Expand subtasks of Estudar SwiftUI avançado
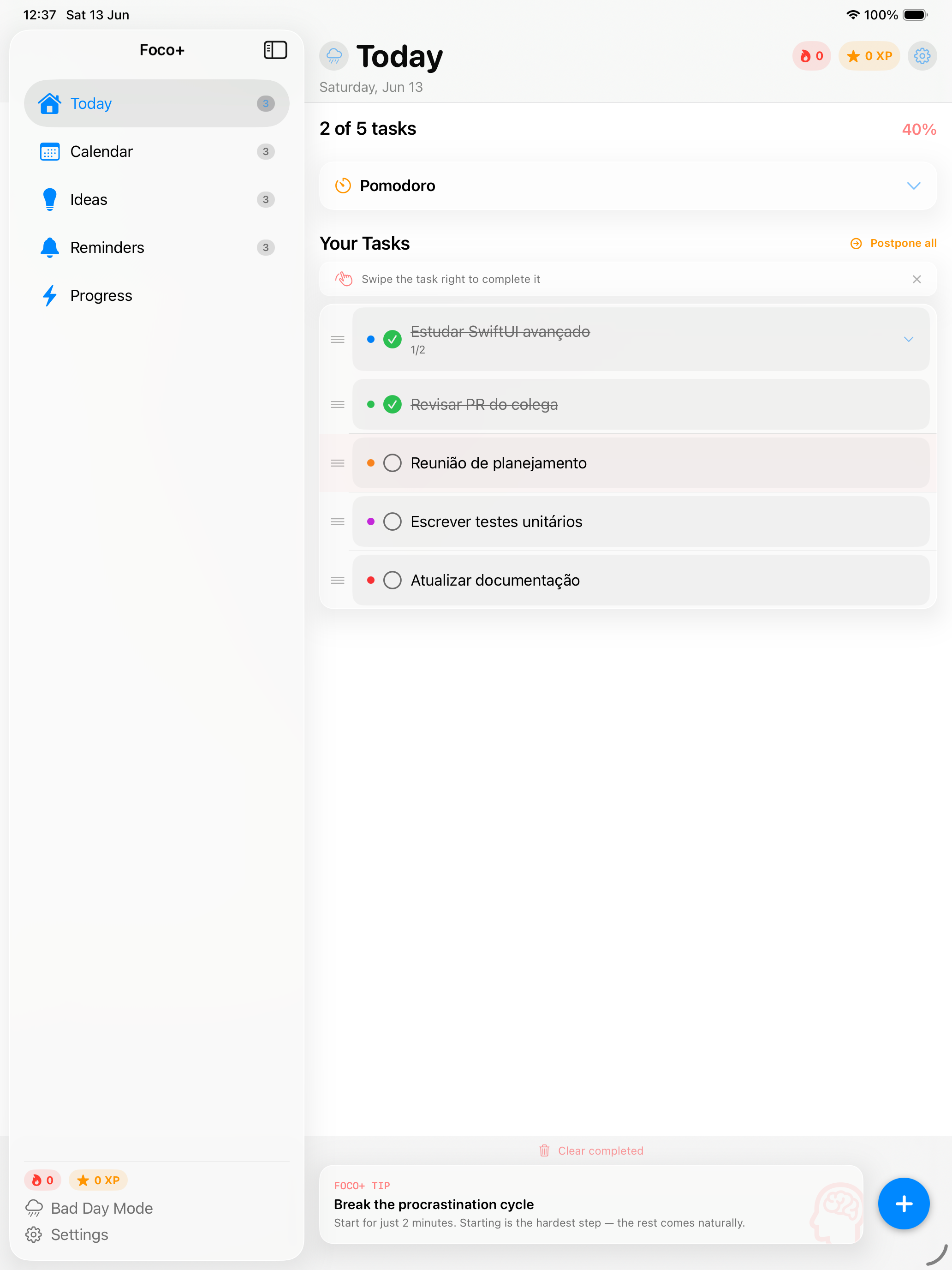This screenshot has height=1270, width=952. point(908,339)
